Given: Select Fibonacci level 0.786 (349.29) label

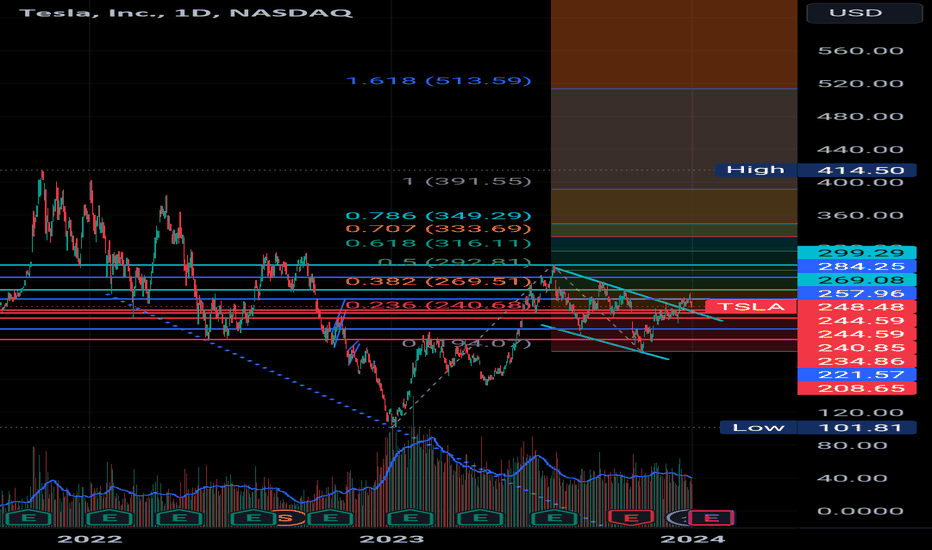Looking at the screenshot, I should point(439,215).
